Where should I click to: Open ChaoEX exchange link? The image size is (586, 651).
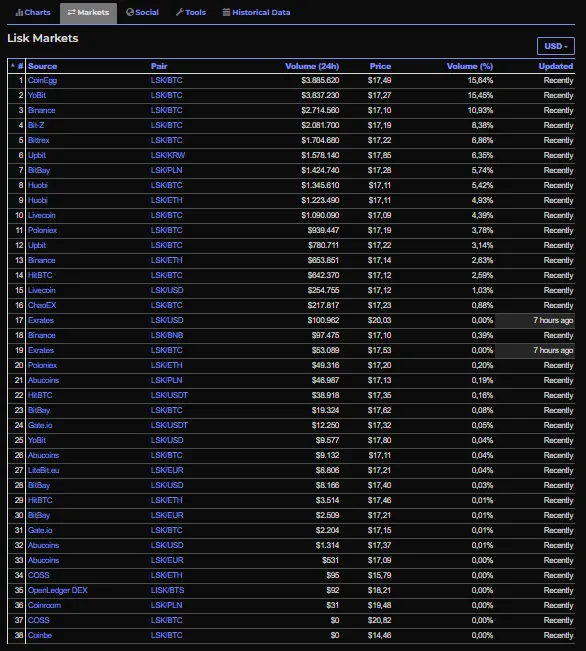(x=42, y=305)
